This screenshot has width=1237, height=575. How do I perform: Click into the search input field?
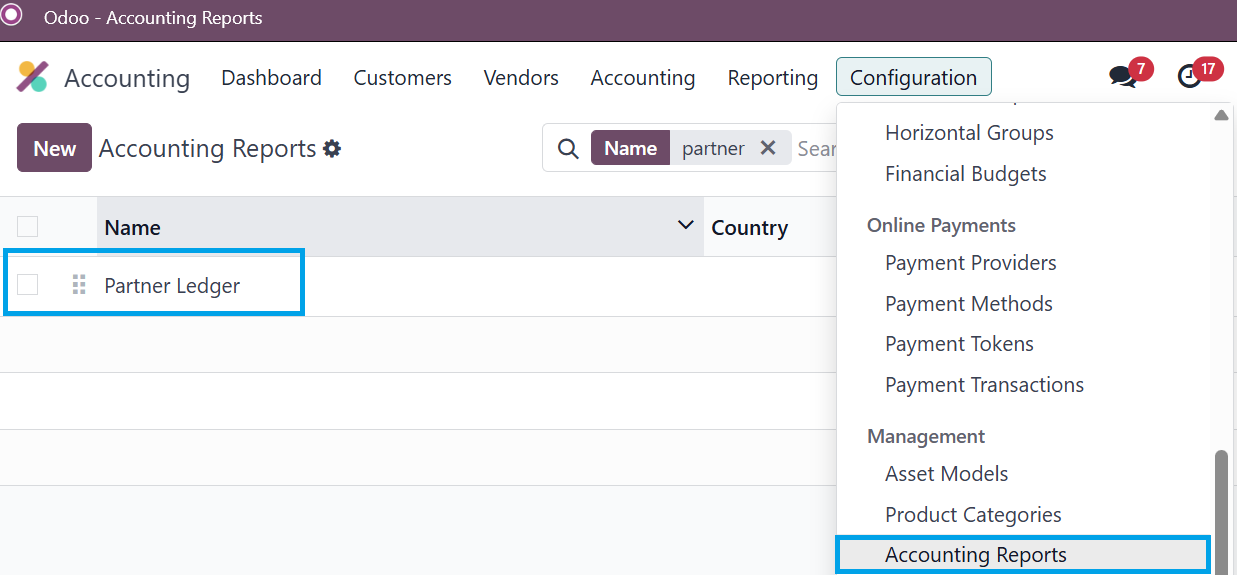pyautogui.click(x=816, y=149)
